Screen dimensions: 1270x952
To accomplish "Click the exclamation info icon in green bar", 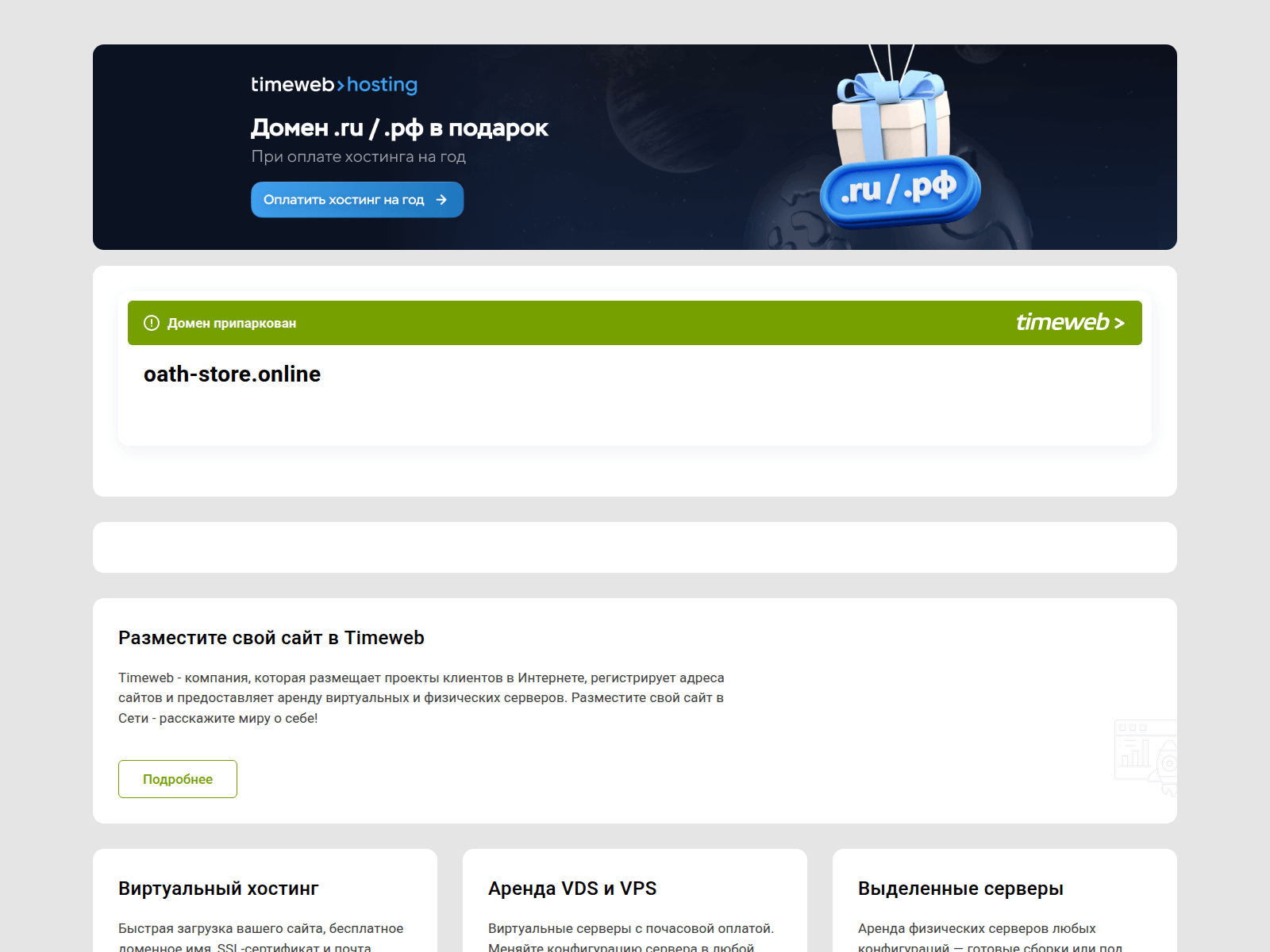I will [x=152, y=323].
